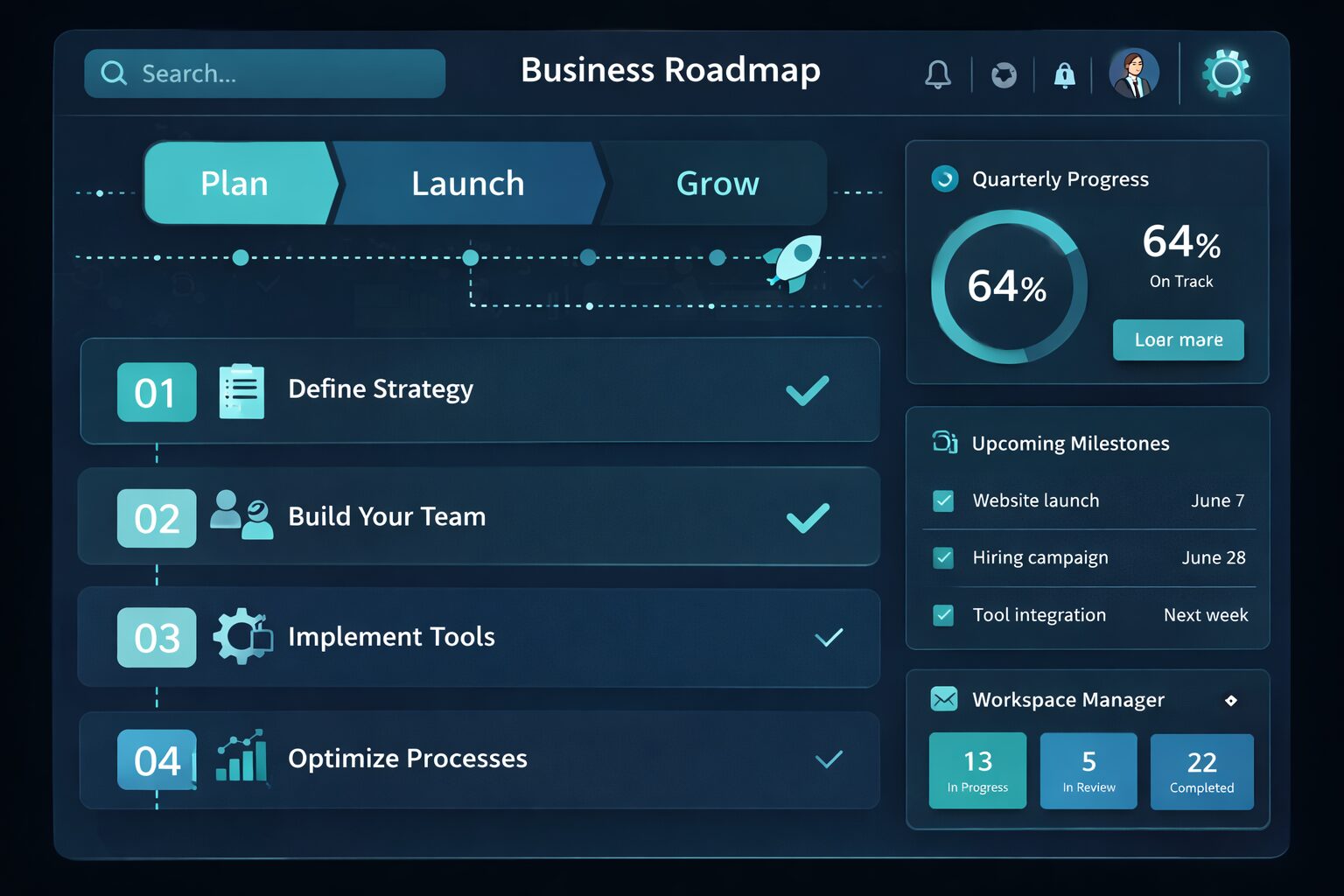Click the 64% circular progress ring

(1008, 286)
